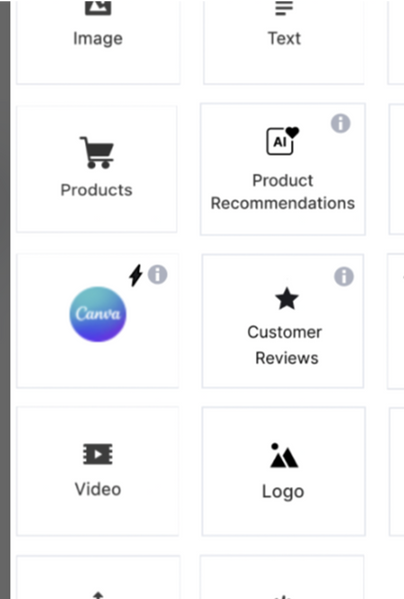404x599 pixels.
Task: Select the Text block lines icon
Action: tap(284, 8)
